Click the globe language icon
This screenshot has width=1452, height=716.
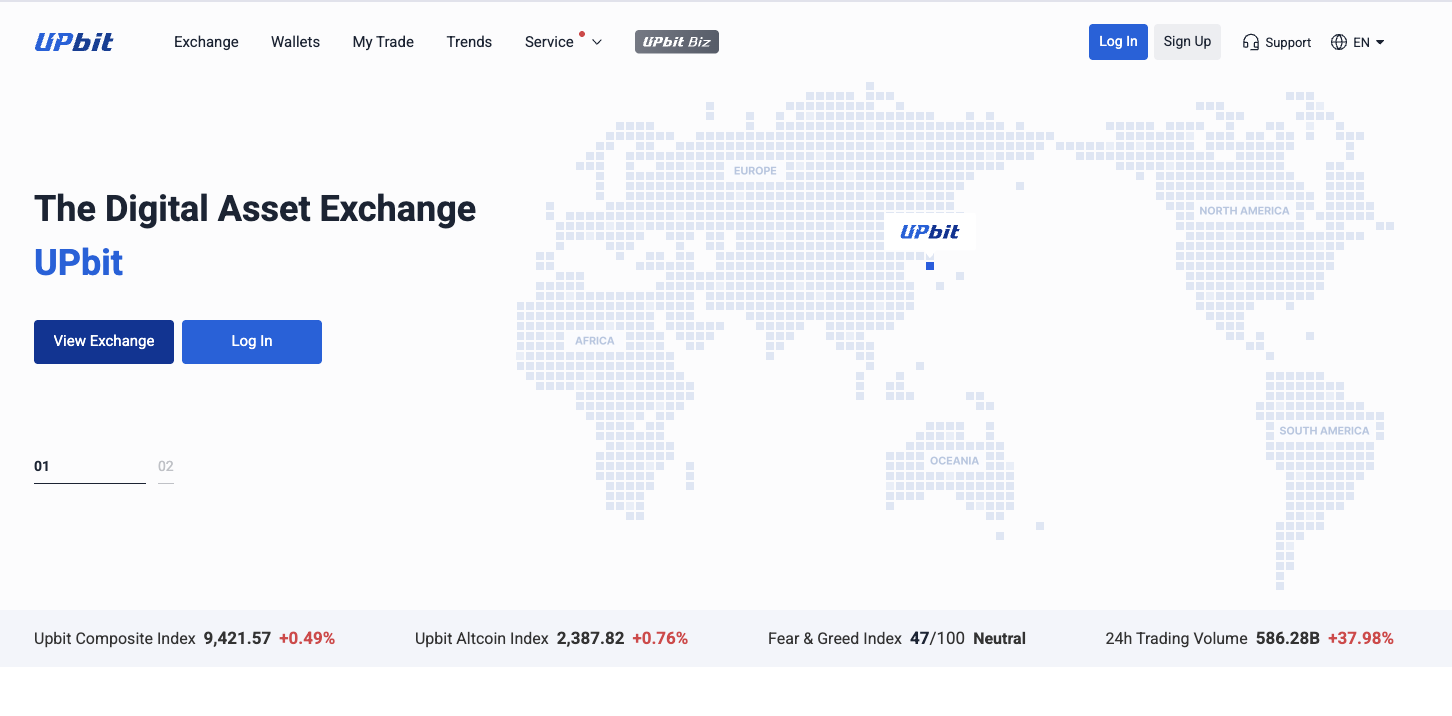[x=1339, y=42]
